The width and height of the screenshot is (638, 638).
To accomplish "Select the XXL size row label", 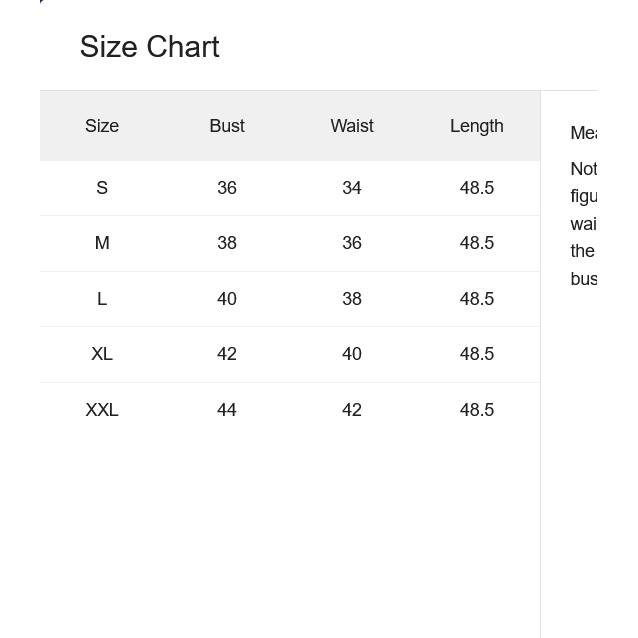I will (x=102, y=410).
